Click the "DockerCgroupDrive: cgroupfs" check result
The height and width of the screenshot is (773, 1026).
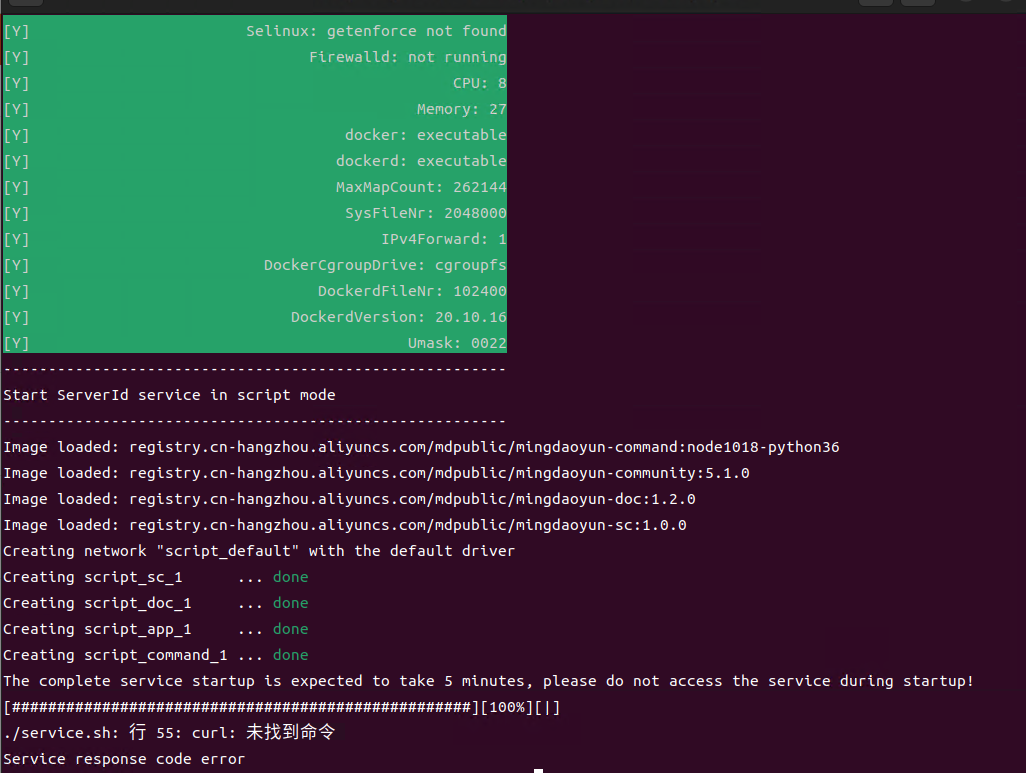[x=385, y=265]
